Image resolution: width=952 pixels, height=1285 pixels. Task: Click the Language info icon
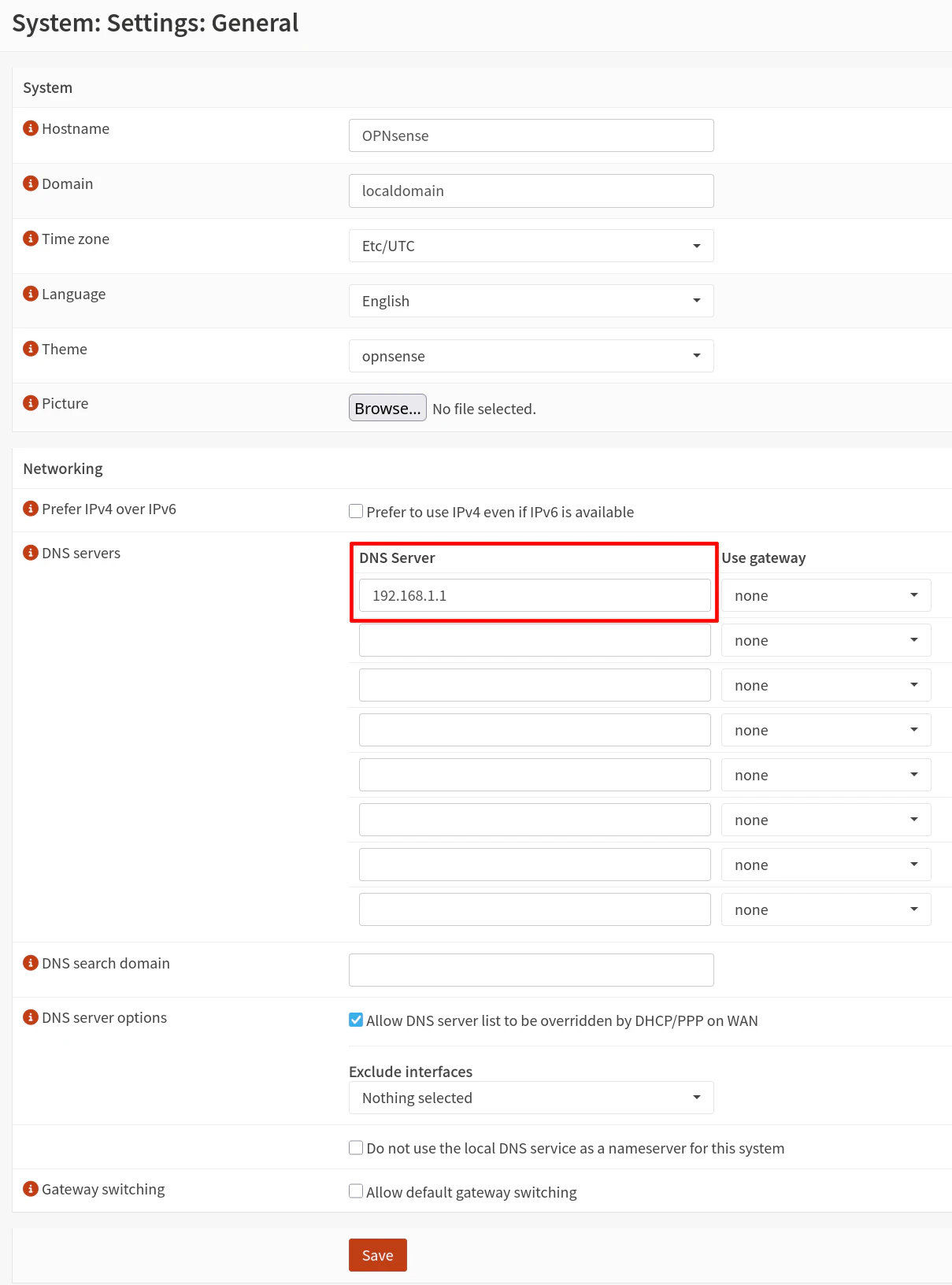[x=31, y=294]
